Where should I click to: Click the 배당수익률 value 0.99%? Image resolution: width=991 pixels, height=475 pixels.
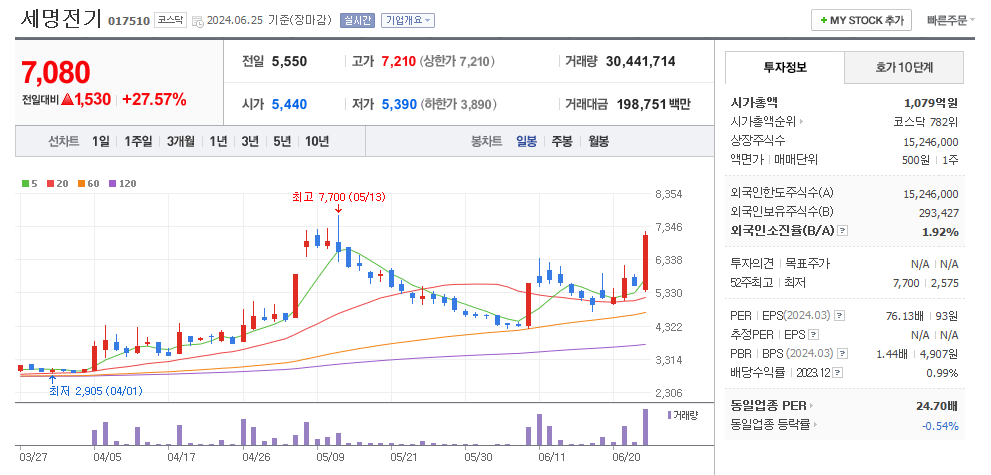tap(942, 373)
